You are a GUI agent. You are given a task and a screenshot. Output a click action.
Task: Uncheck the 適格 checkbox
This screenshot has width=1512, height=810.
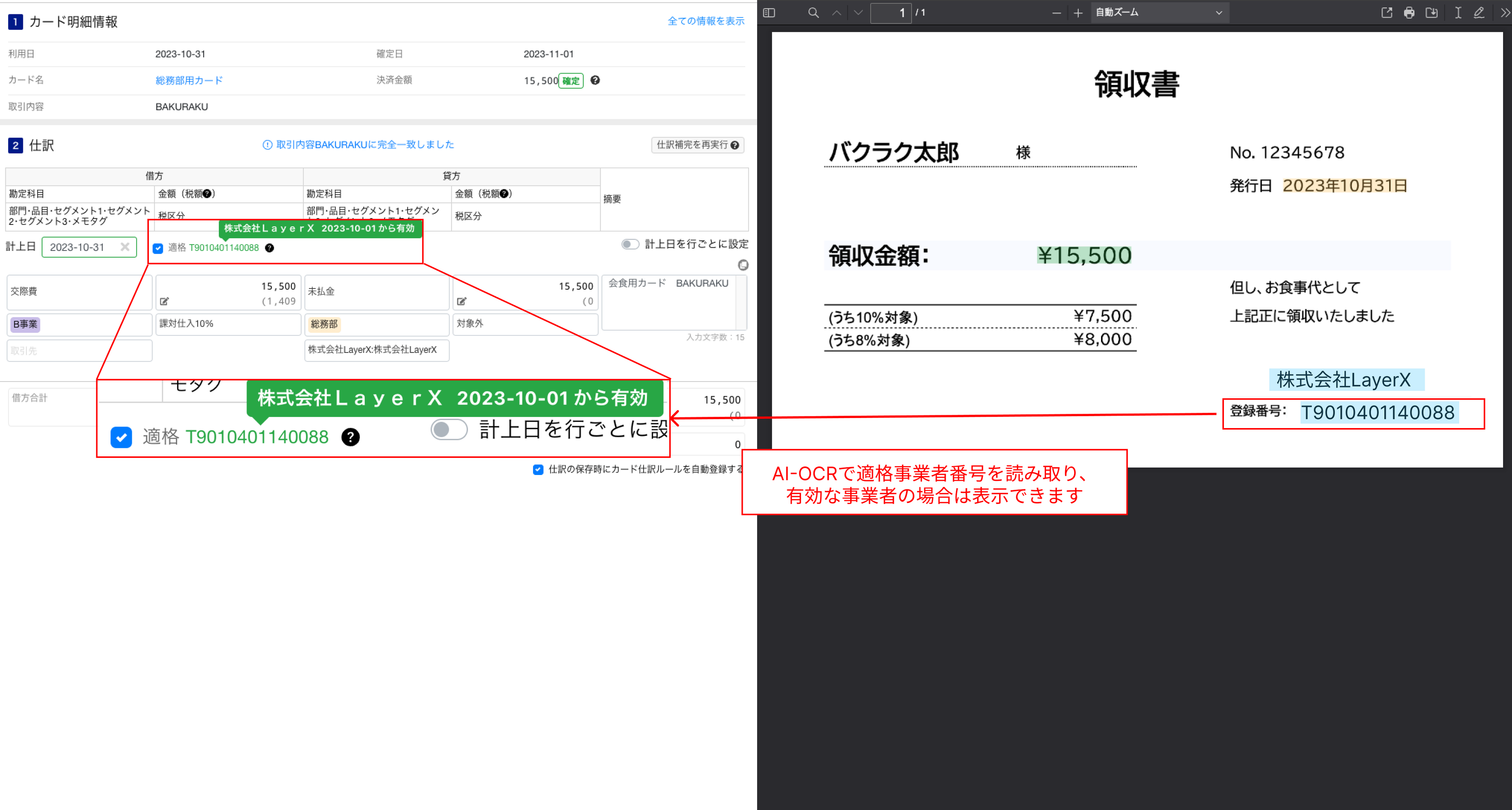157,248
